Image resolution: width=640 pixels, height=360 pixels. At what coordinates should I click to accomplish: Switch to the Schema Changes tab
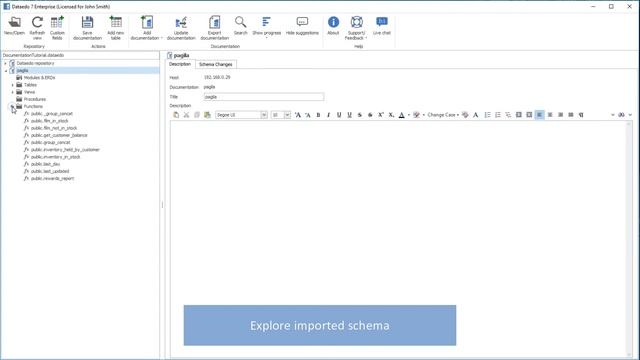(x=216, y=64)
